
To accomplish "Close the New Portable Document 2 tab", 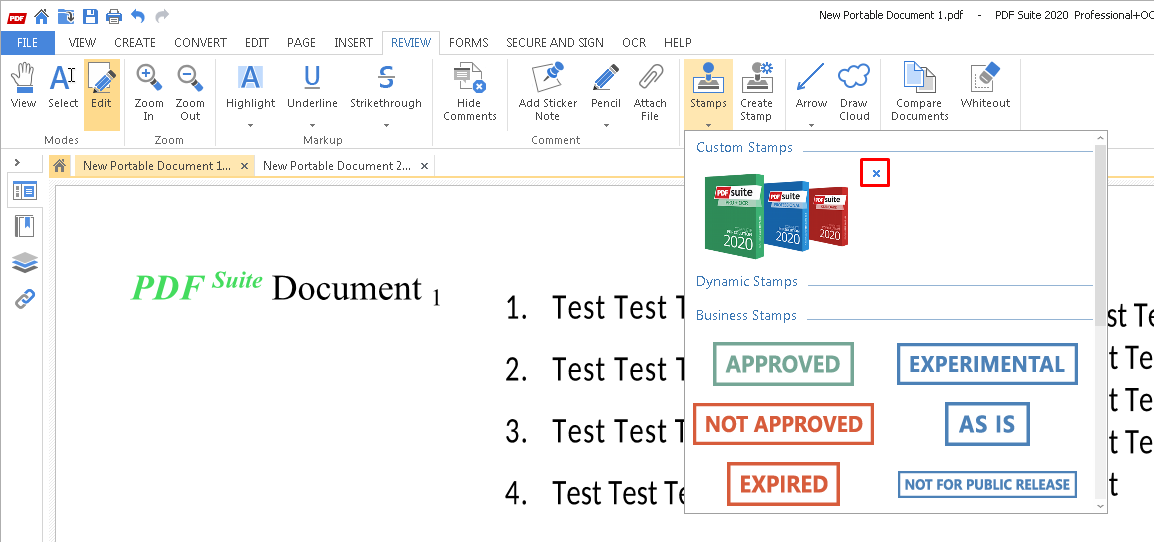I will tap(424, 166).
